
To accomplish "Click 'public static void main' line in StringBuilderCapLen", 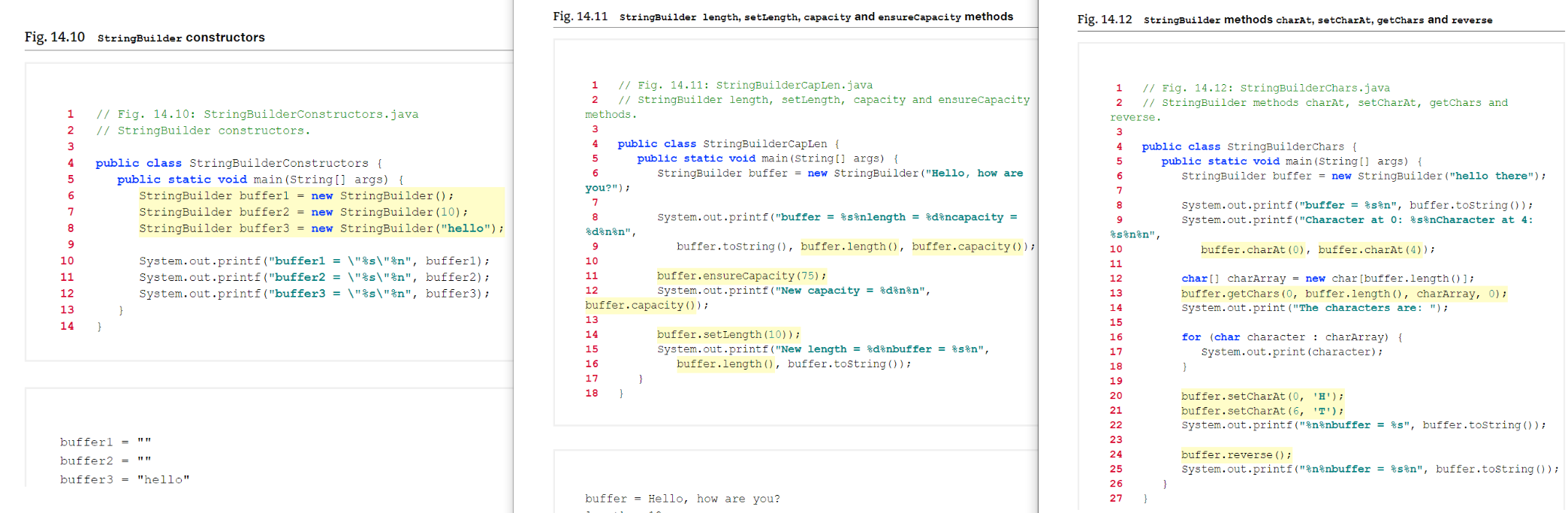I will click(x=767, y=158).
